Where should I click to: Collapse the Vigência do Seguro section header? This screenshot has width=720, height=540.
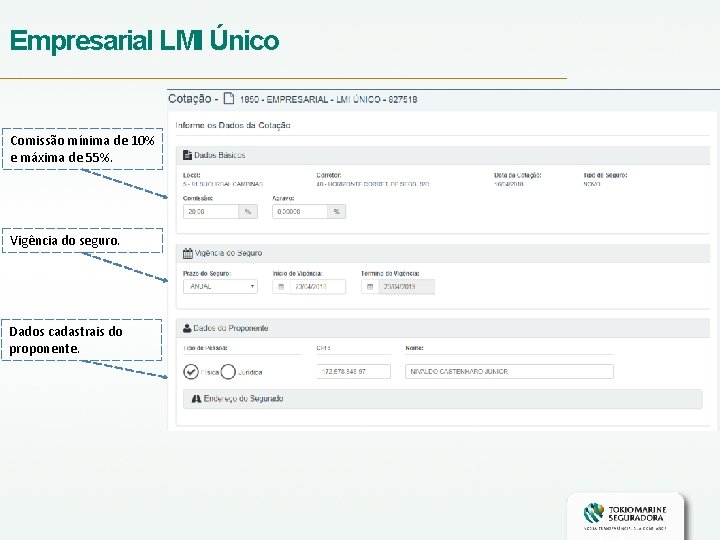coord(443,253)
